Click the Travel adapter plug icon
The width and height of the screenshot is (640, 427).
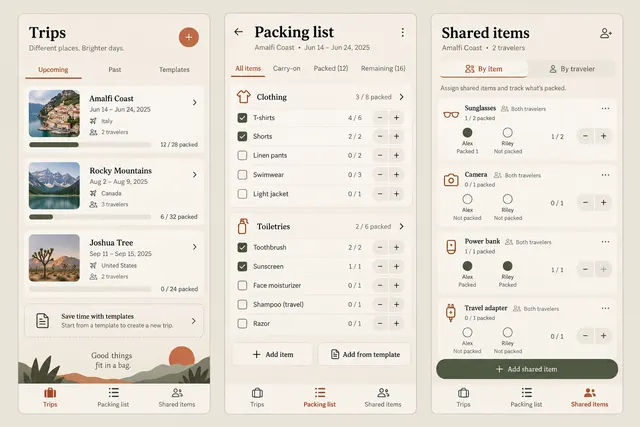tap(451, 313)
